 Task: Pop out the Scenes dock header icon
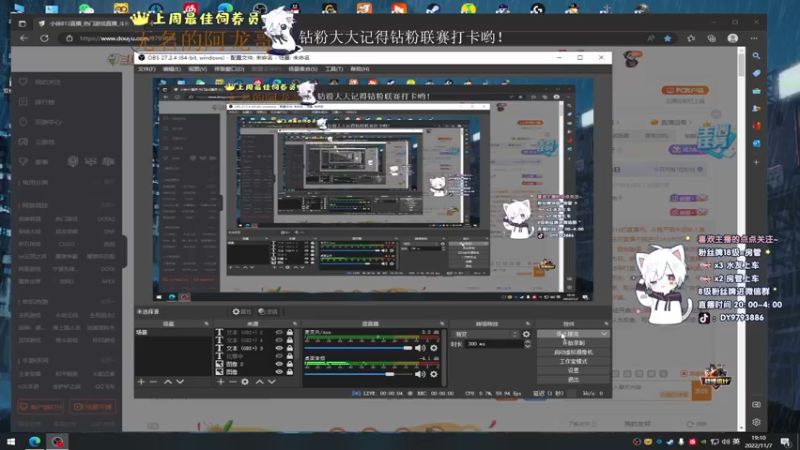[207, 324]
